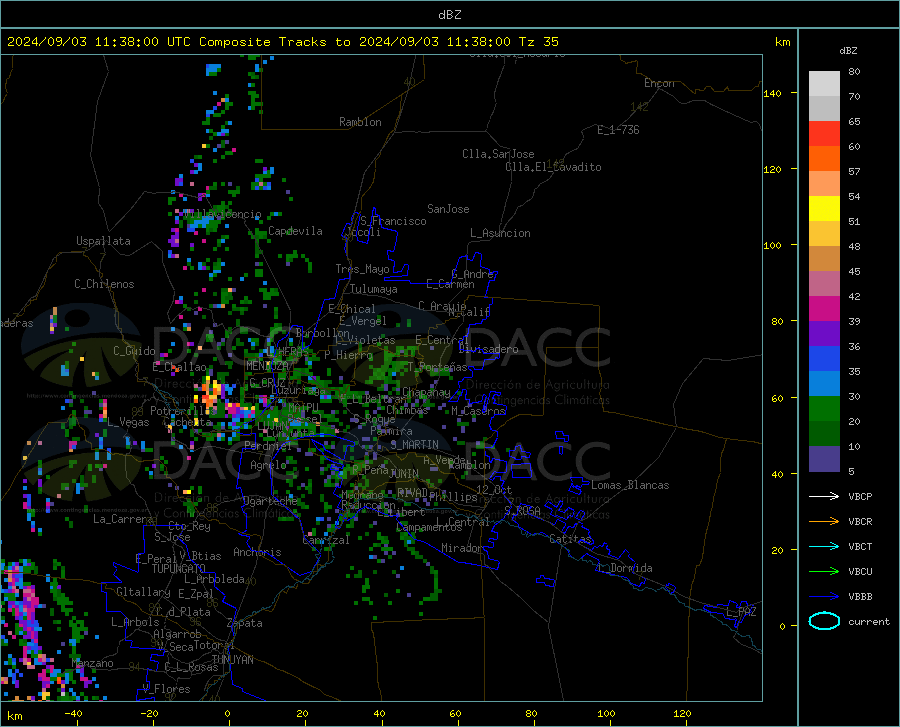
Task: Click the 'Lomas_Blancas' place label
Action: [x=630, y=485]
